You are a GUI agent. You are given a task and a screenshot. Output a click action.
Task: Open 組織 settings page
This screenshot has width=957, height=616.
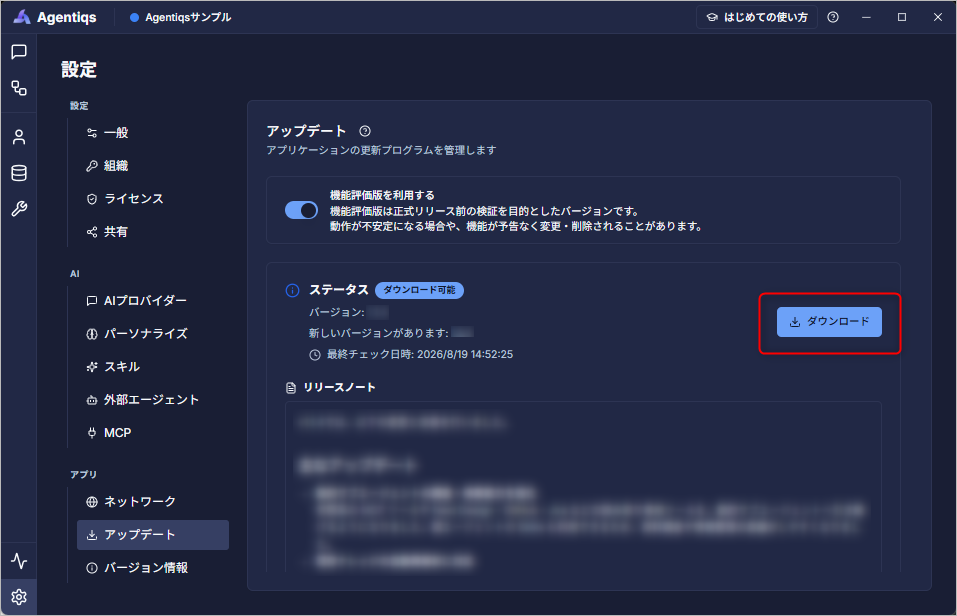[x=153, y=166]
